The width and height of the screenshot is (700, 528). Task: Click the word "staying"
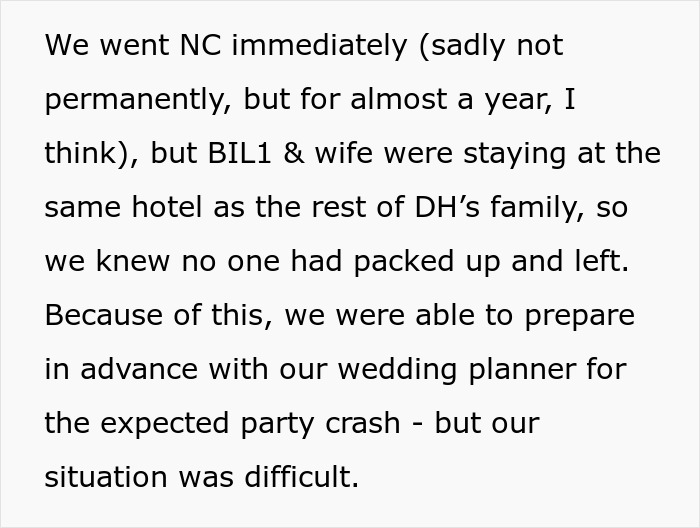[514, 154]
